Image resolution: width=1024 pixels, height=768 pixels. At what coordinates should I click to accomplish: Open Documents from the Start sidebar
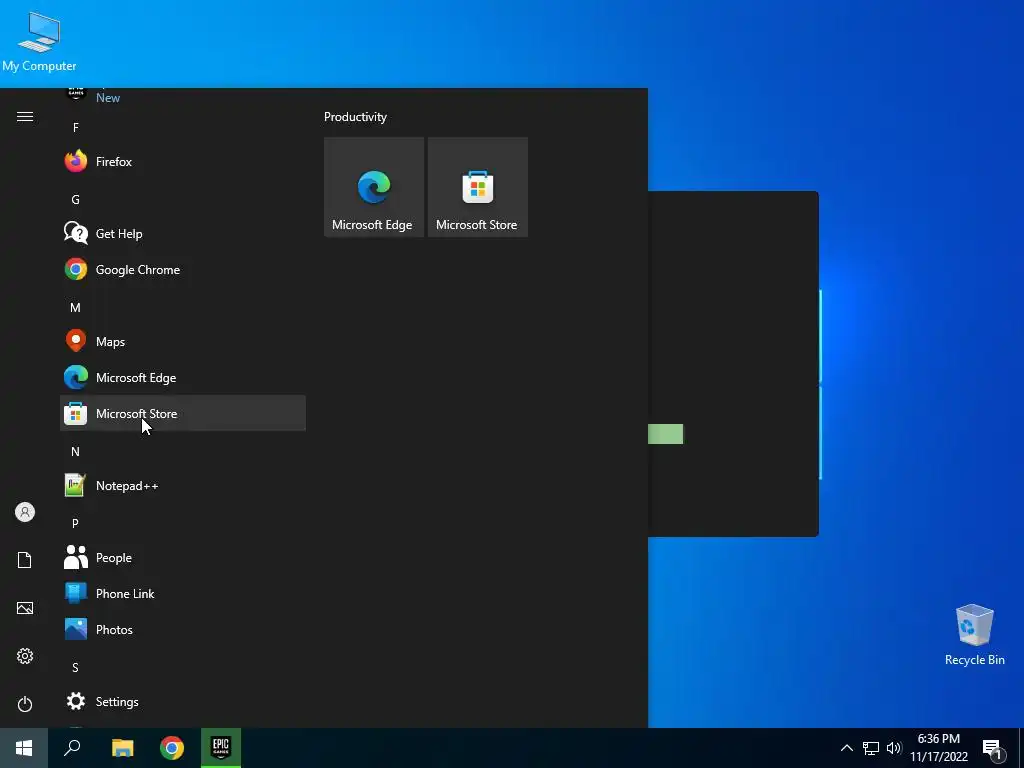tap(25, 560)
